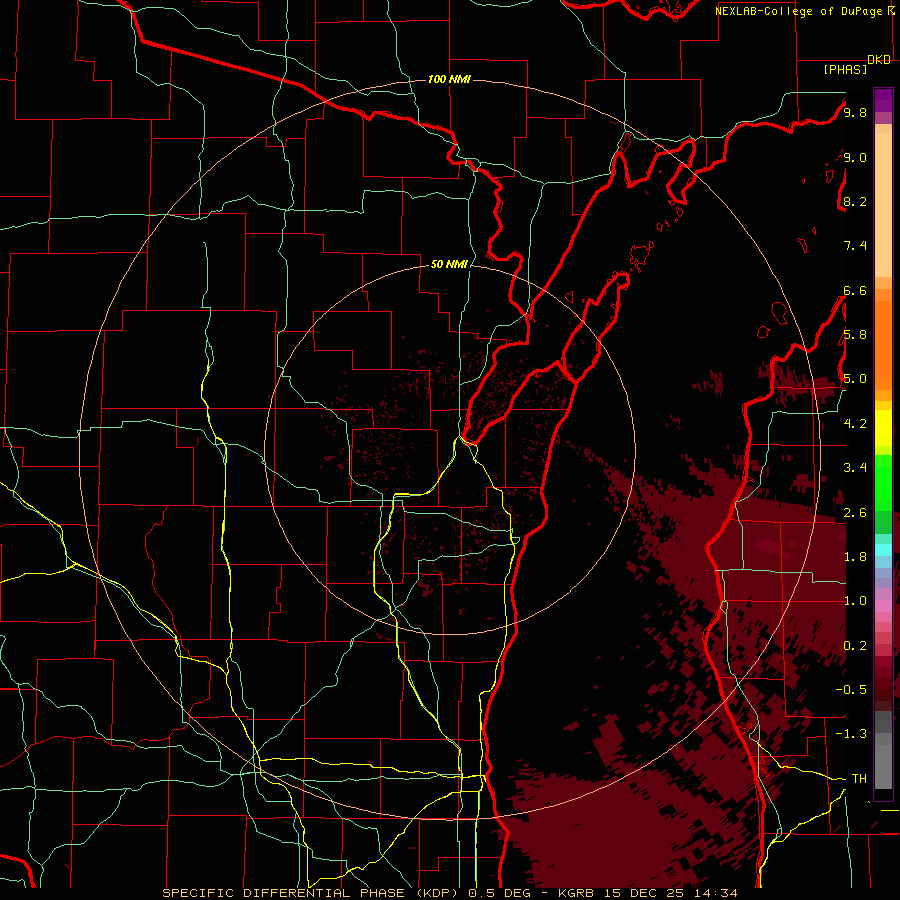Click the 2.6 value on the color scale
This screenshot has width=900, height=900.
[855, 513]
